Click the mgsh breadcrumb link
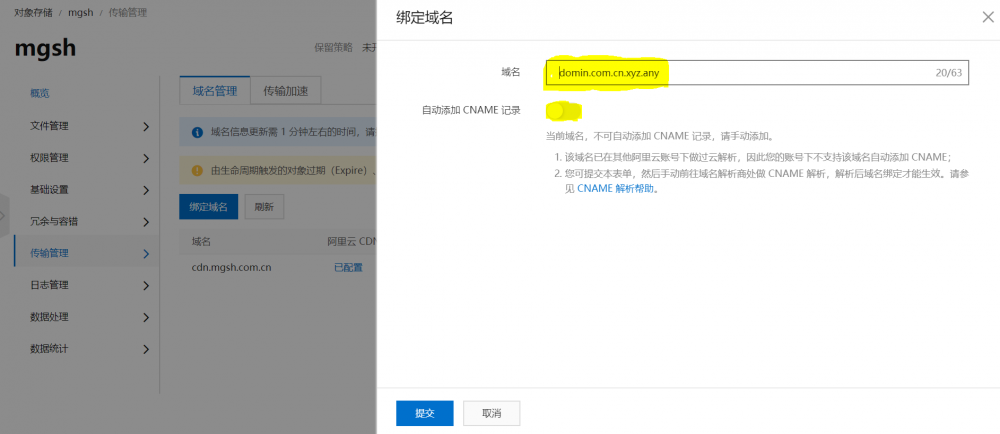This screenshot has width=1000, height=434. coord(80,13)
